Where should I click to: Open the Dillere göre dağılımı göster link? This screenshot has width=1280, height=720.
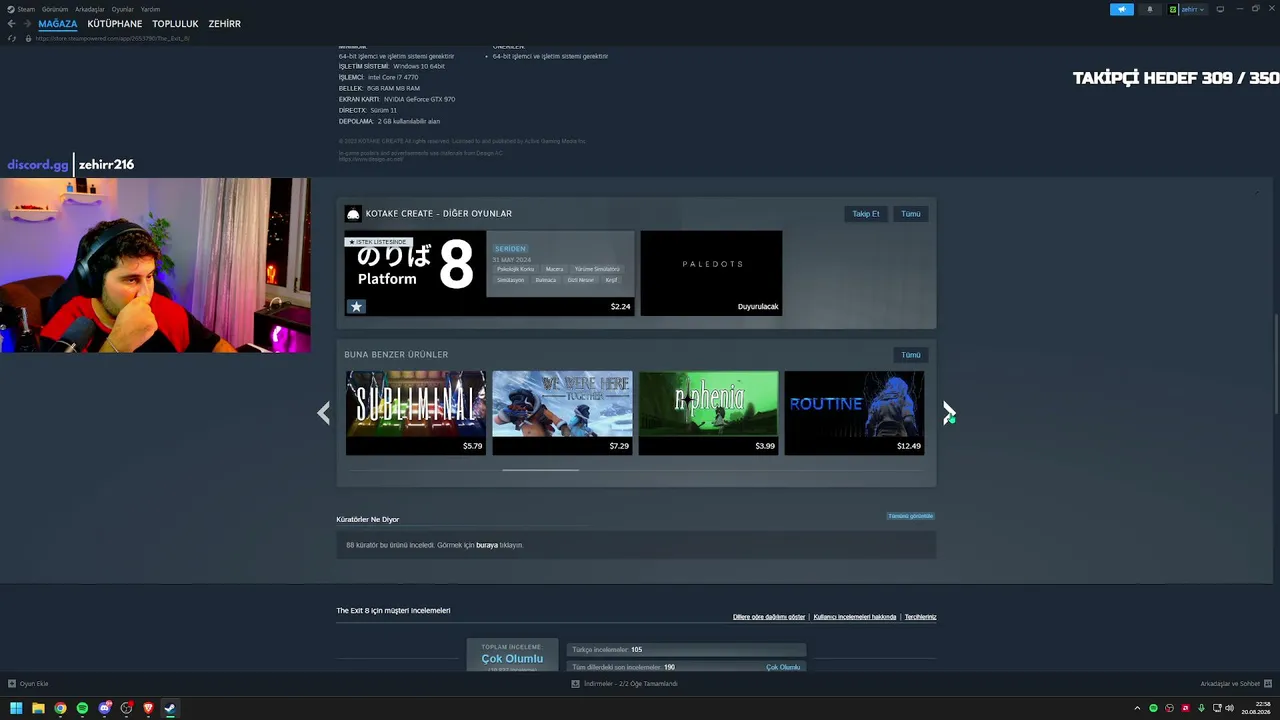[769, 617]
